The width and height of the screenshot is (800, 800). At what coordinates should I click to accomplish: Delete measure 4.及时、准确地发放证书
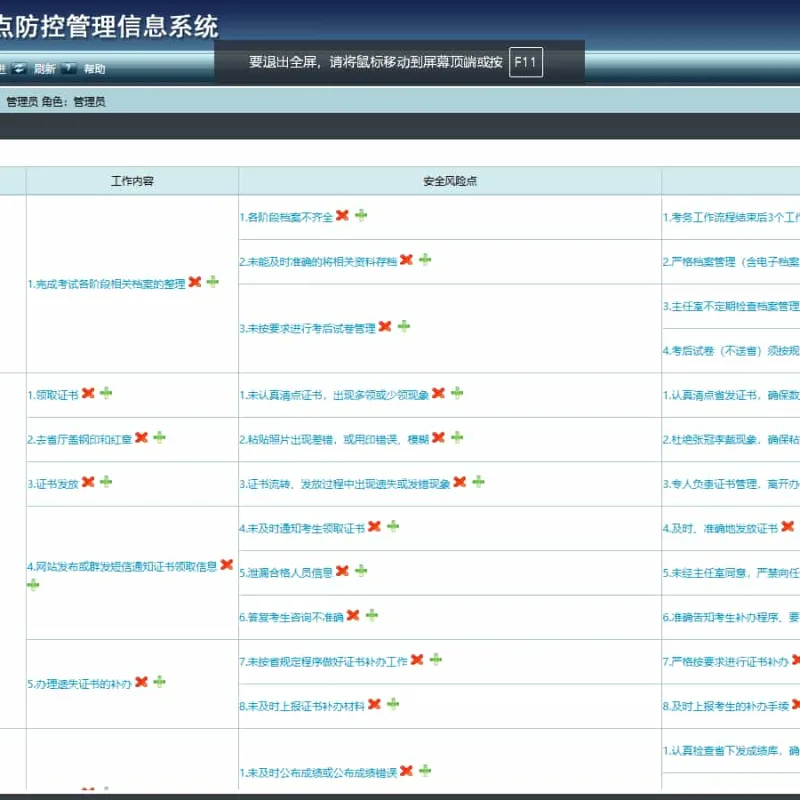[788, 526]
